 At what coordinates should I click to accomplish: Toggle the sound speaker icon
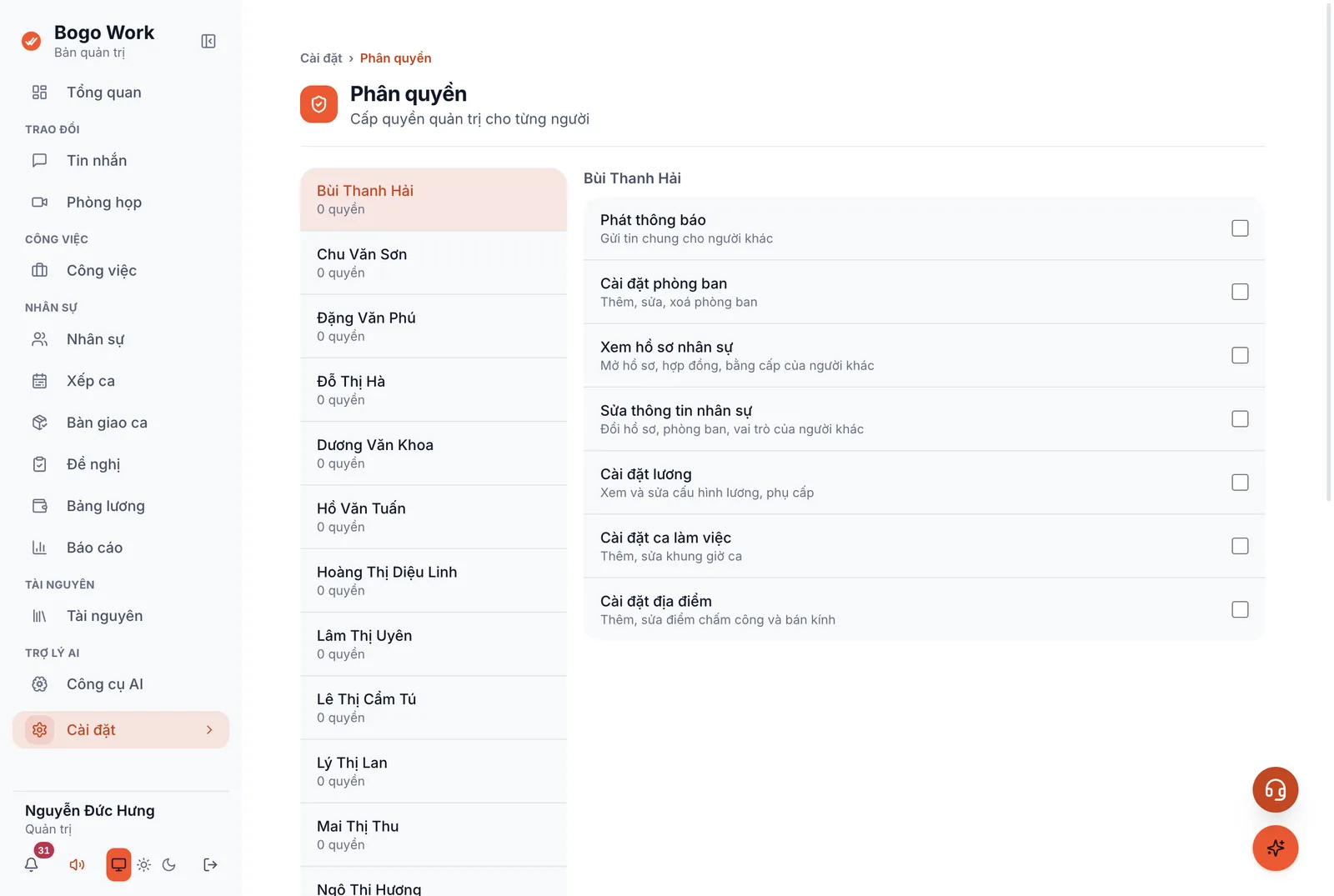78,864
